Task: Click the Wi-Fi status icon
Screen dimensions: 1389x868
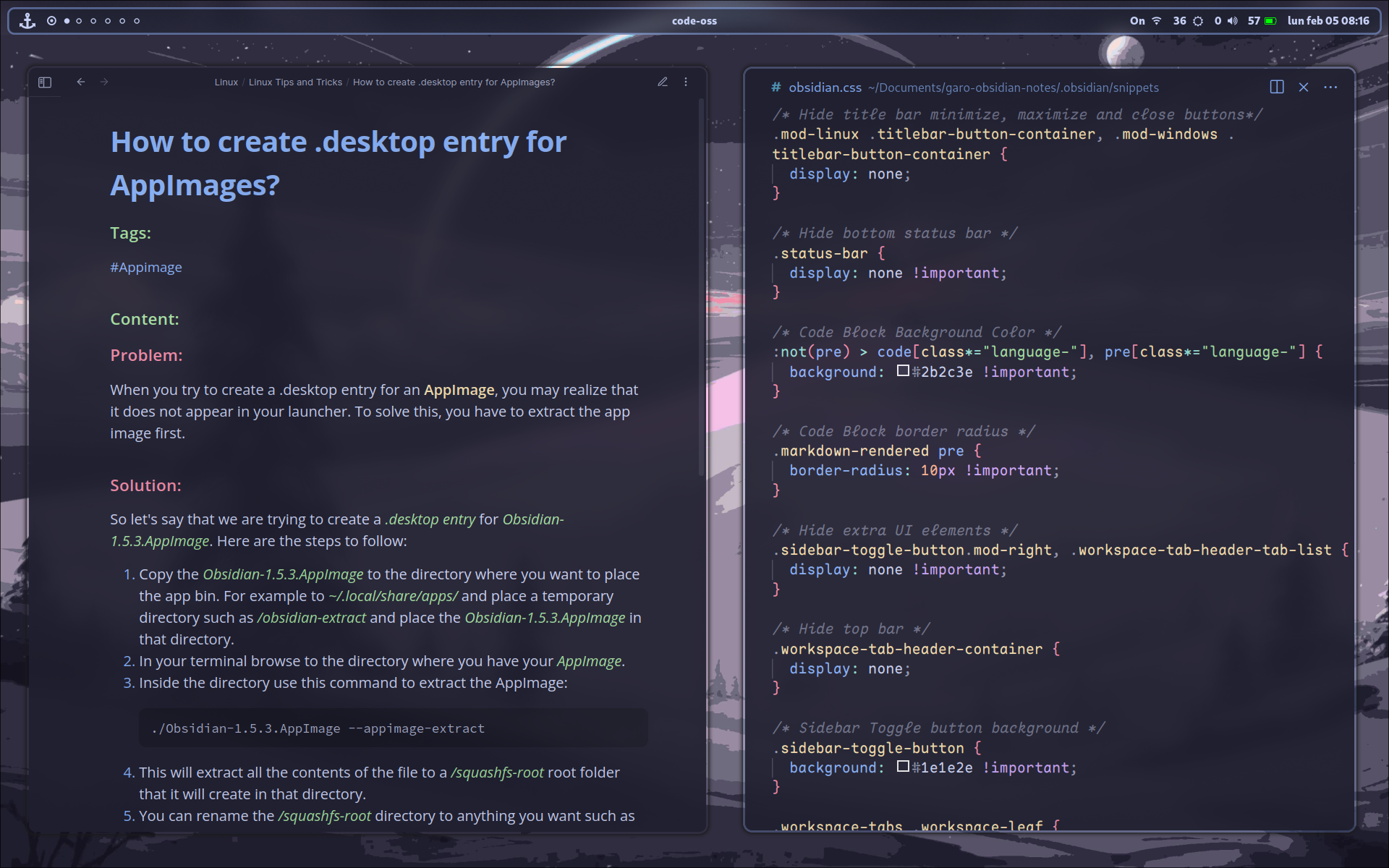Action: pos(1156,21)
